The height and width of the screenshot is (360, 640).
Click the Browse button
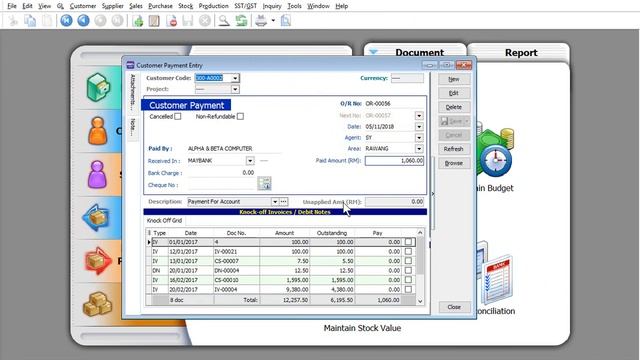point(454,163)
